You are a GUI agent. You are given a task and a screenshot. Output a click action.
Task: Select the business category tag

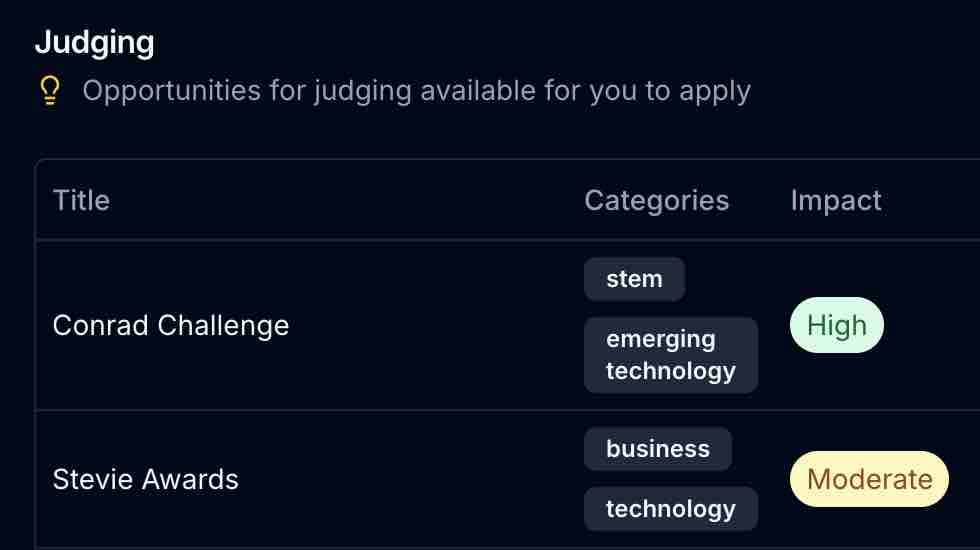[658, 449]
